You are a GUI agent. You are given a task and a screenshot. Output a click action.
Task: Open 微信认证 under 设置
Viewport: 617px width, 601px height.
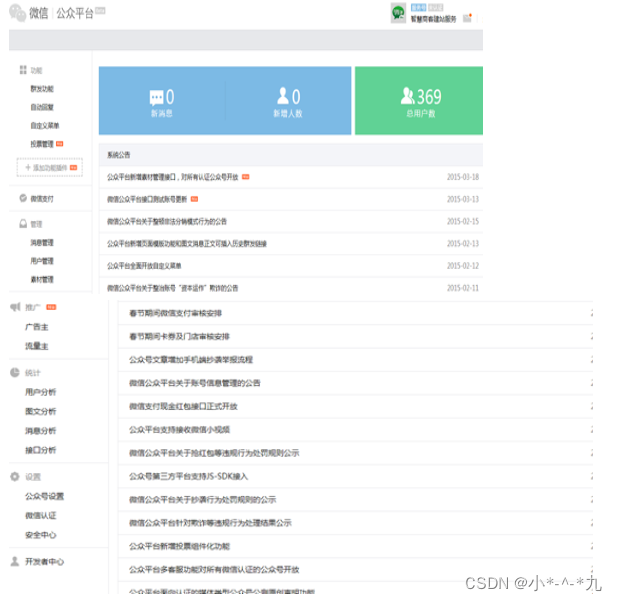coord(41,516)
